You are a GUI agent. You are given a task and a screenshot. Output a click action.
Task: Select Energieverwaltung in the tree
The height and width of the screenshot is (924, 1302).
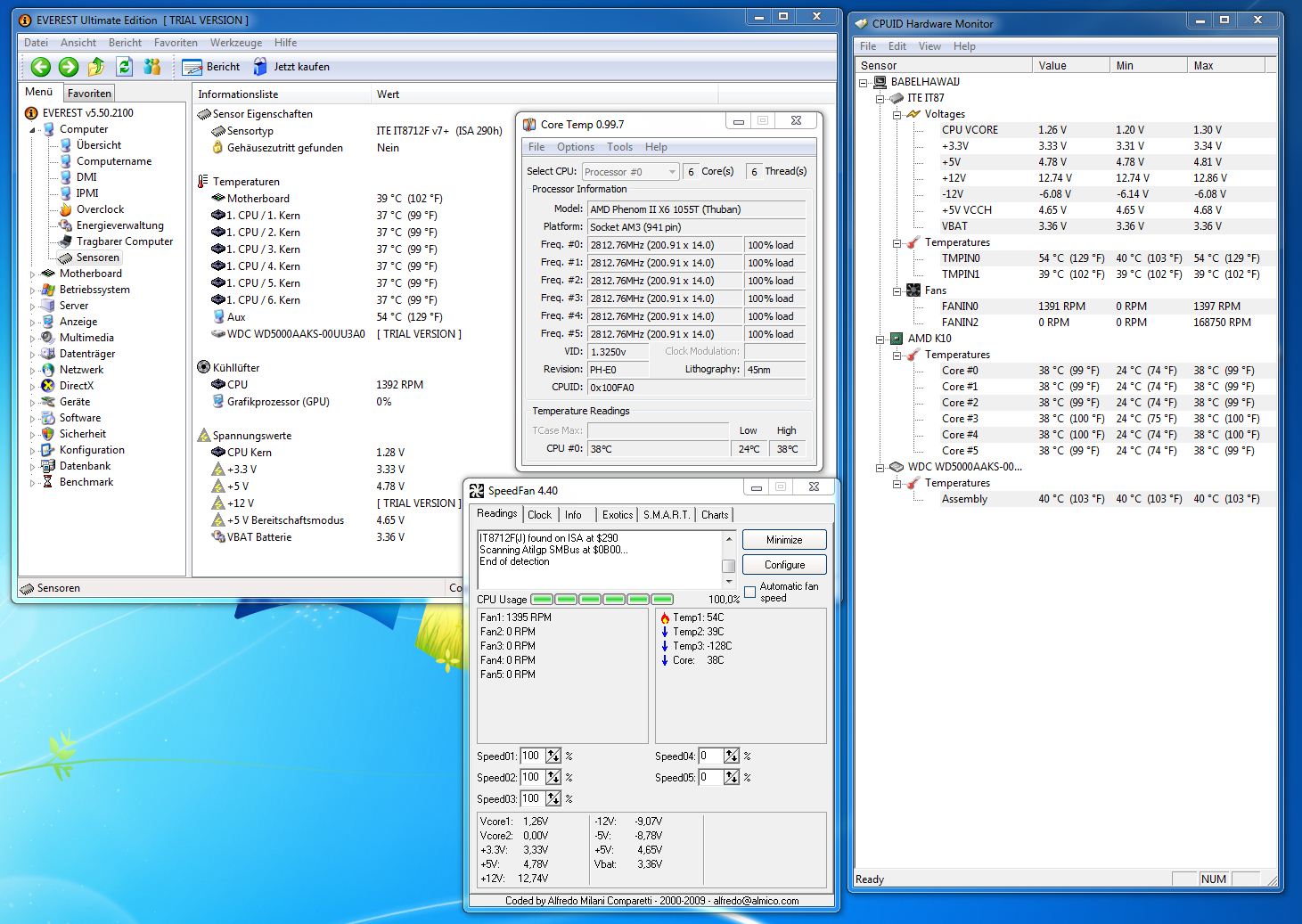pyautogui.click(x=119, y=225)
